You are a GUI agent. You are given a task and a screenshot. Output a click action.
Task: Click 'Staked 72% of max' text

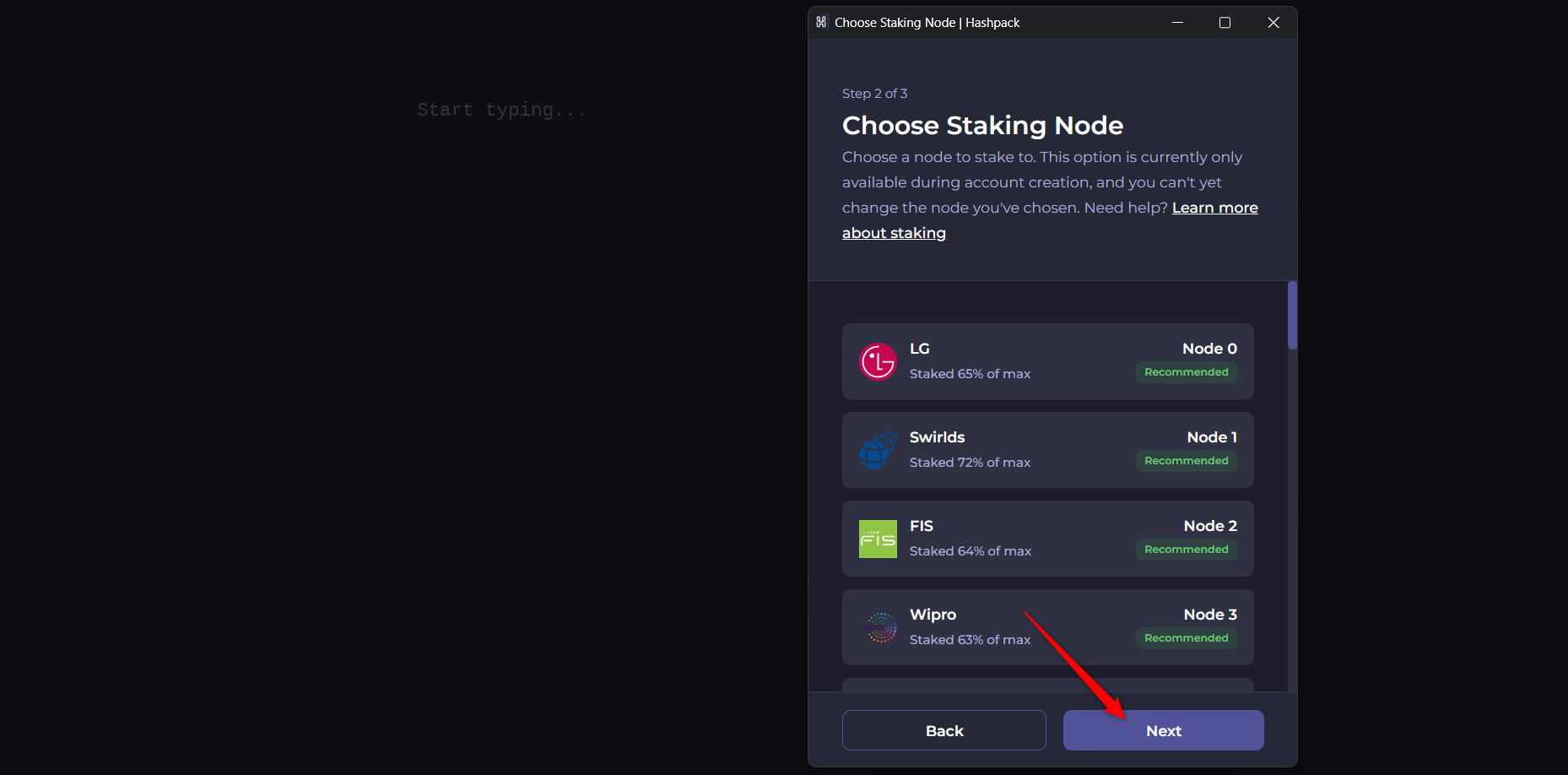click(970, 463)
